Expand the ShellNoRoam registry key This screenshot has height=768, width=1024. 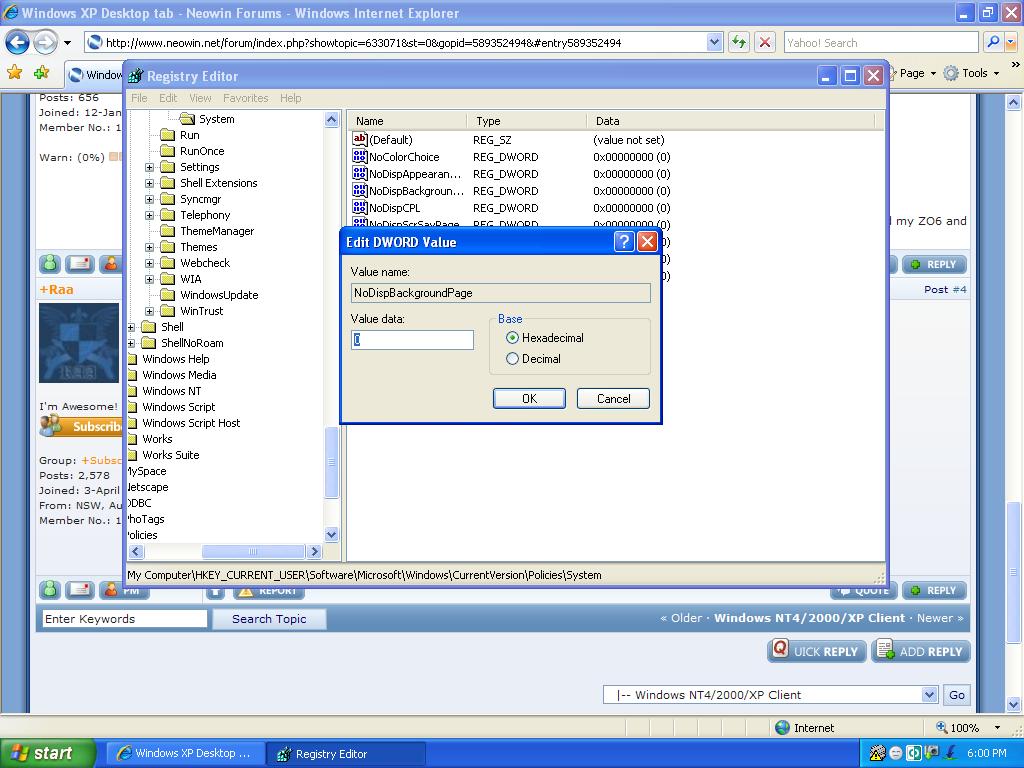131,344
